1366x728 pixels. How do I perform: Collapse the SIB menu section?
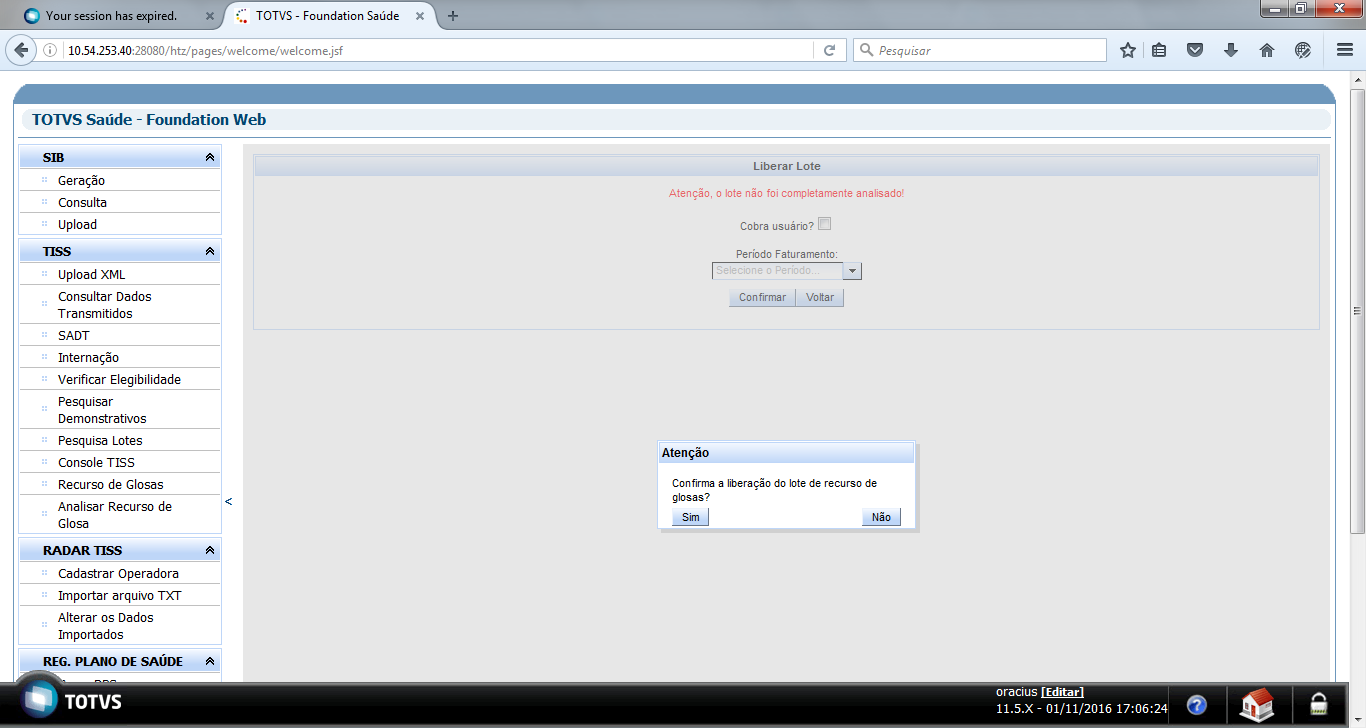pos(210,158)
